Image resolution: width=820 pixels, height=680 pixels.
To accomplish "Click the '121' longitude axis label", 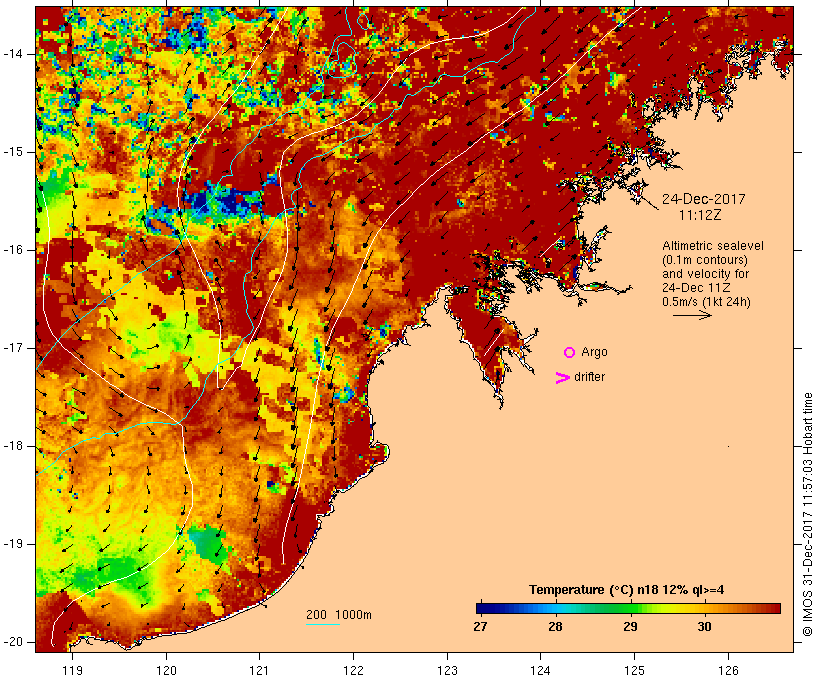I will (x=259, y=671).
